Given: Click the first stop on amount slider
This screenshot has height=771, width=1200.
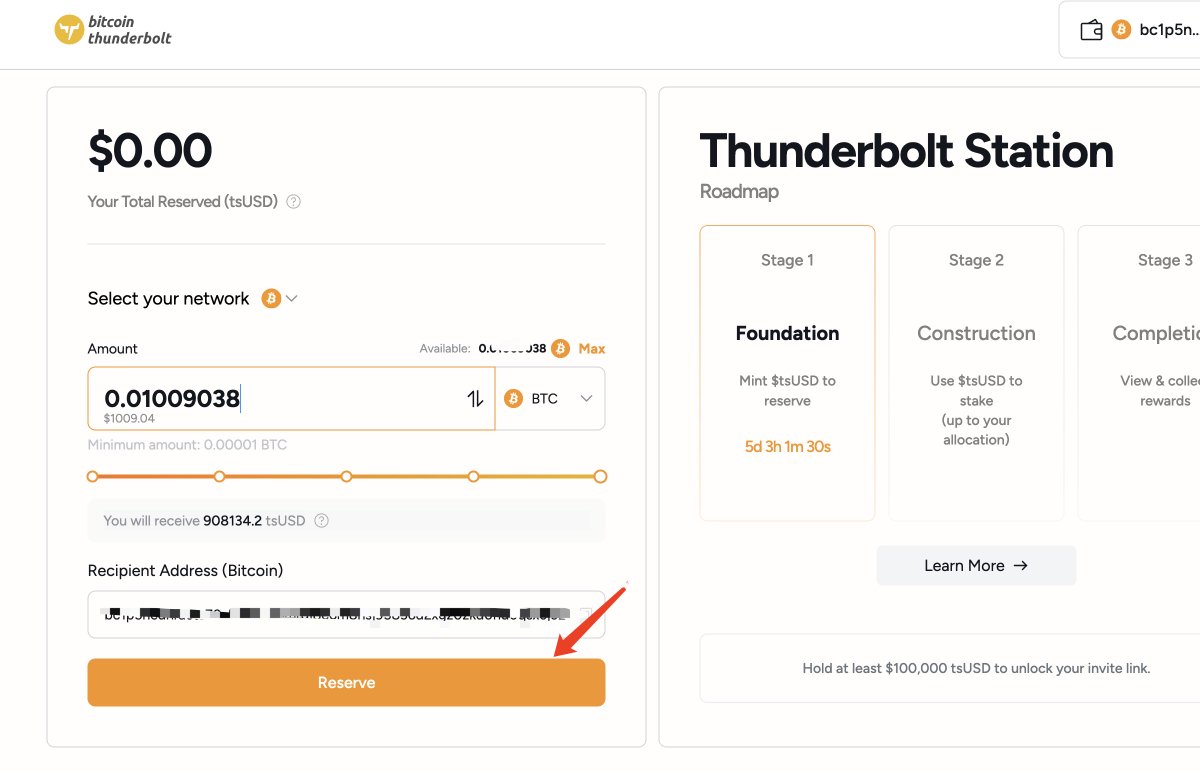Looking at the screenshot, I should click(92, 477).
